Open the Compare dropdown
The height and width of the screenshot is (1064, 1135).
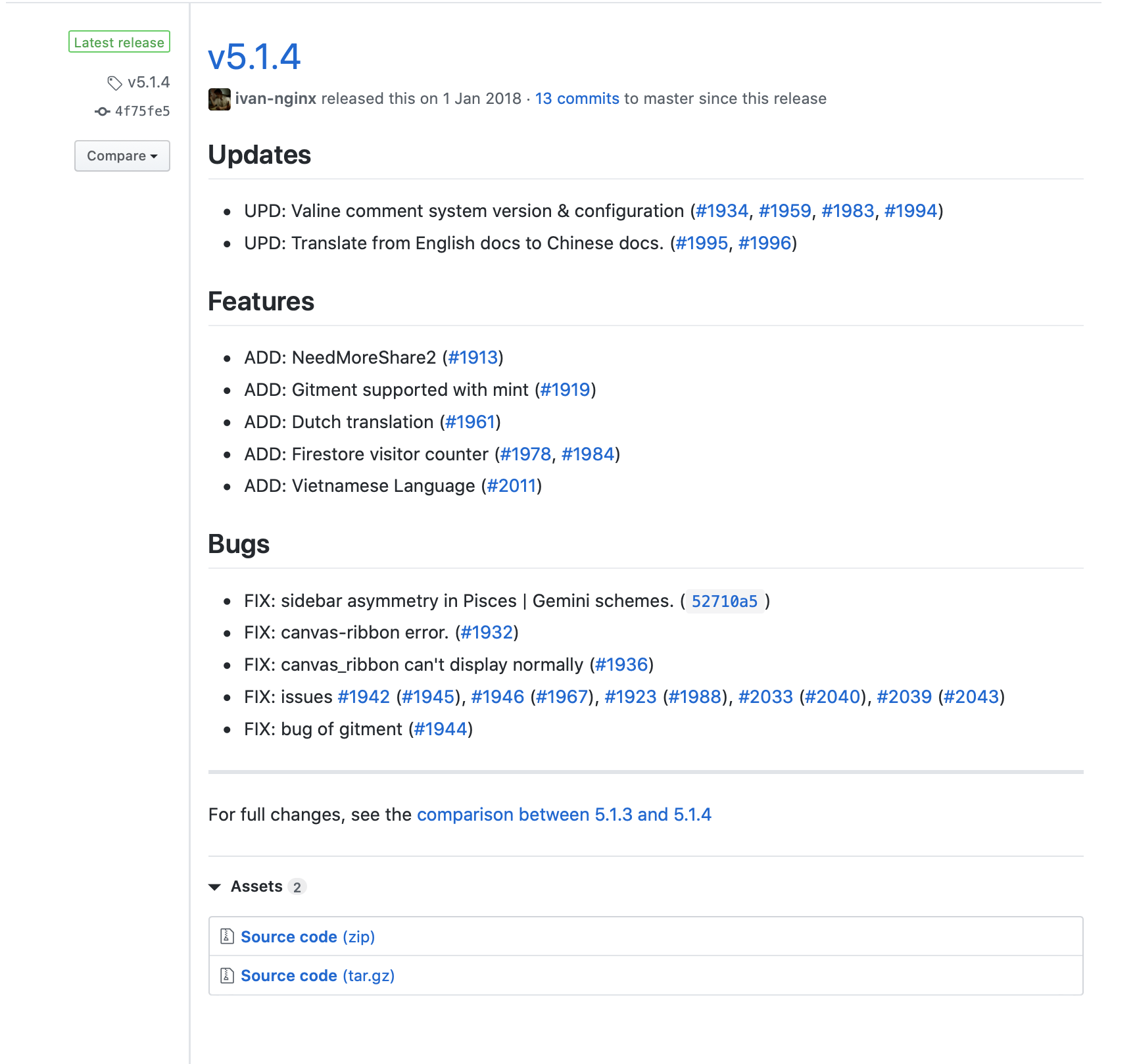point(122,156)
